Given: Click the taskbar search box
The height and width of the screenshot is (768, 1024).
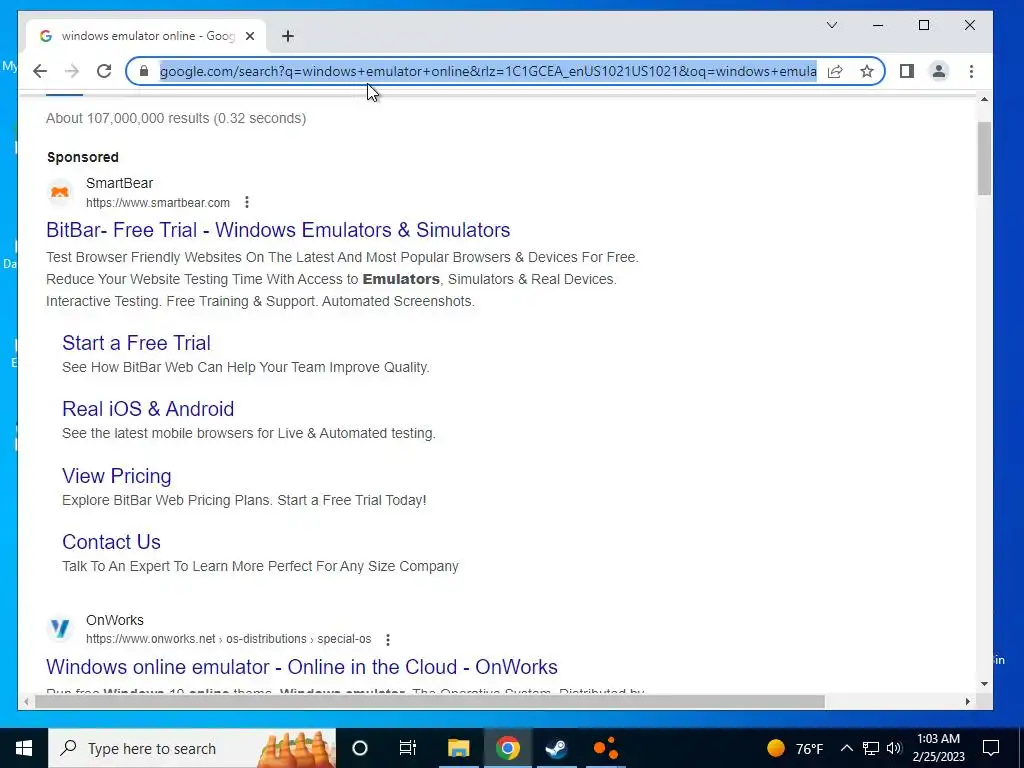Looking at the screenshot, I should (x=192, y=748).
